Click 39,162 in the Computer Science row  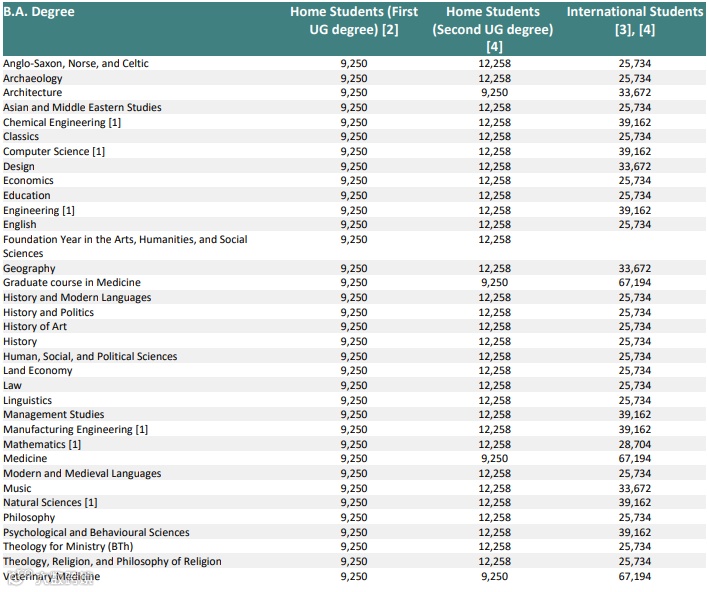pyautogui.click(x=634, y=151)
